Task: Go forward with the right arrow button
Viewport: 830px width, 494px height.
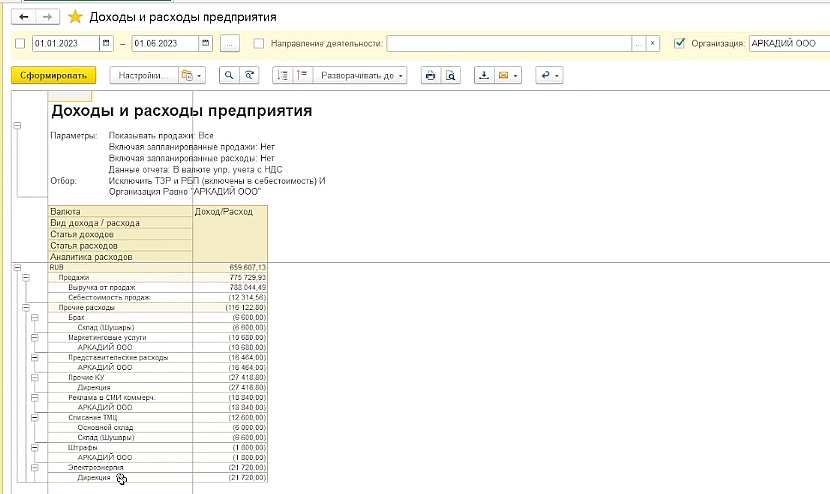Action: (47, 17)
